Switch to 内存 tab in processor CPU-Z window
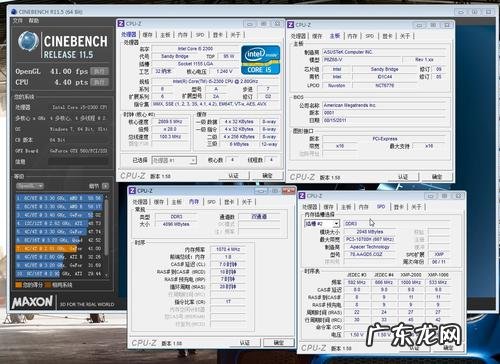Viewport: 500px width, 364px height. click(x=182, y=35)
